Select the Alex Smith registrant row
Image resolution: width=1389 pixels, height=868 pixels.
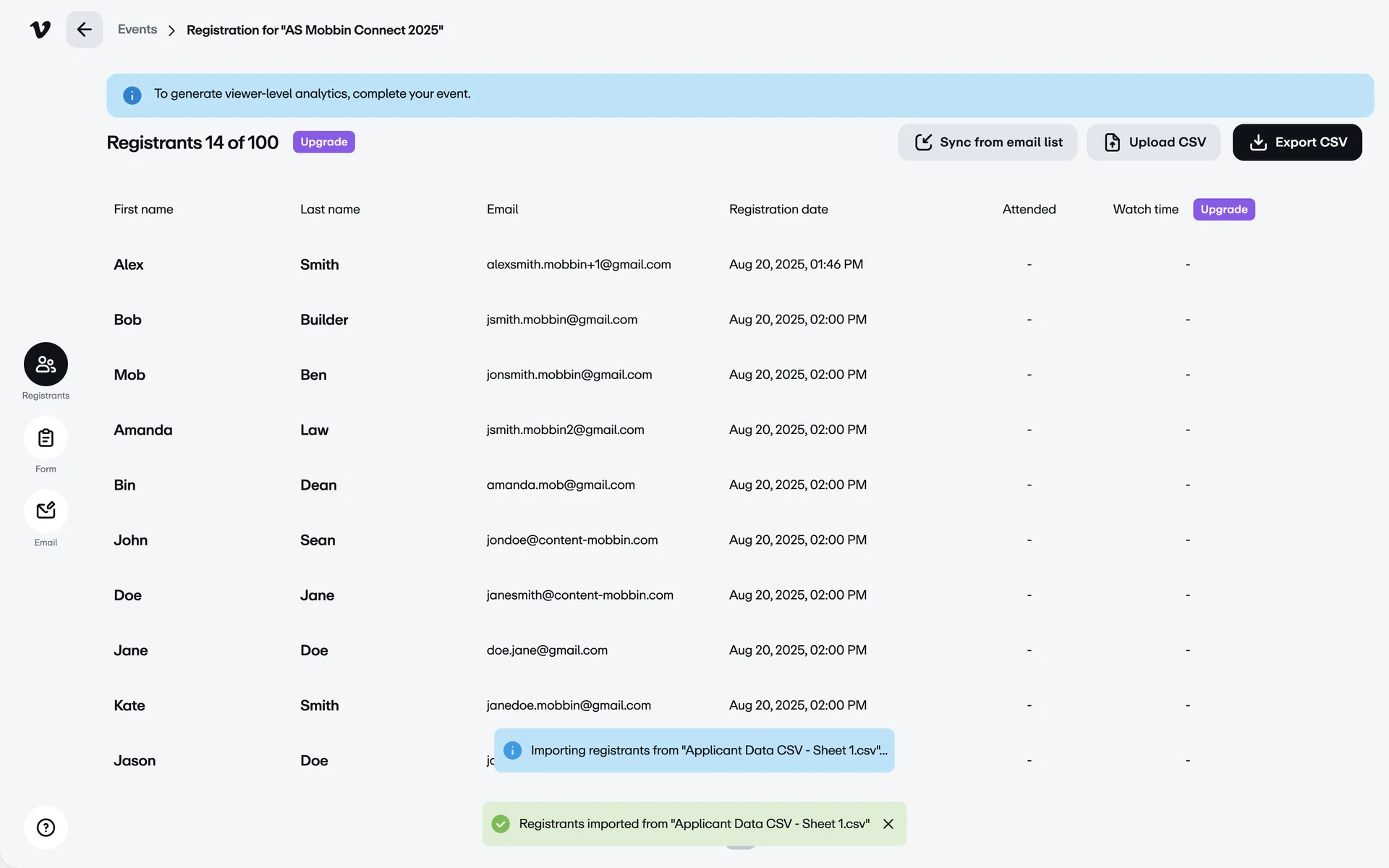129,265
